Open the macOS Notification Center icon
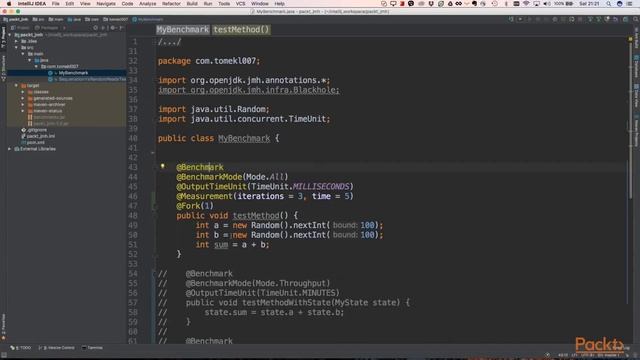 pos(630,4)
